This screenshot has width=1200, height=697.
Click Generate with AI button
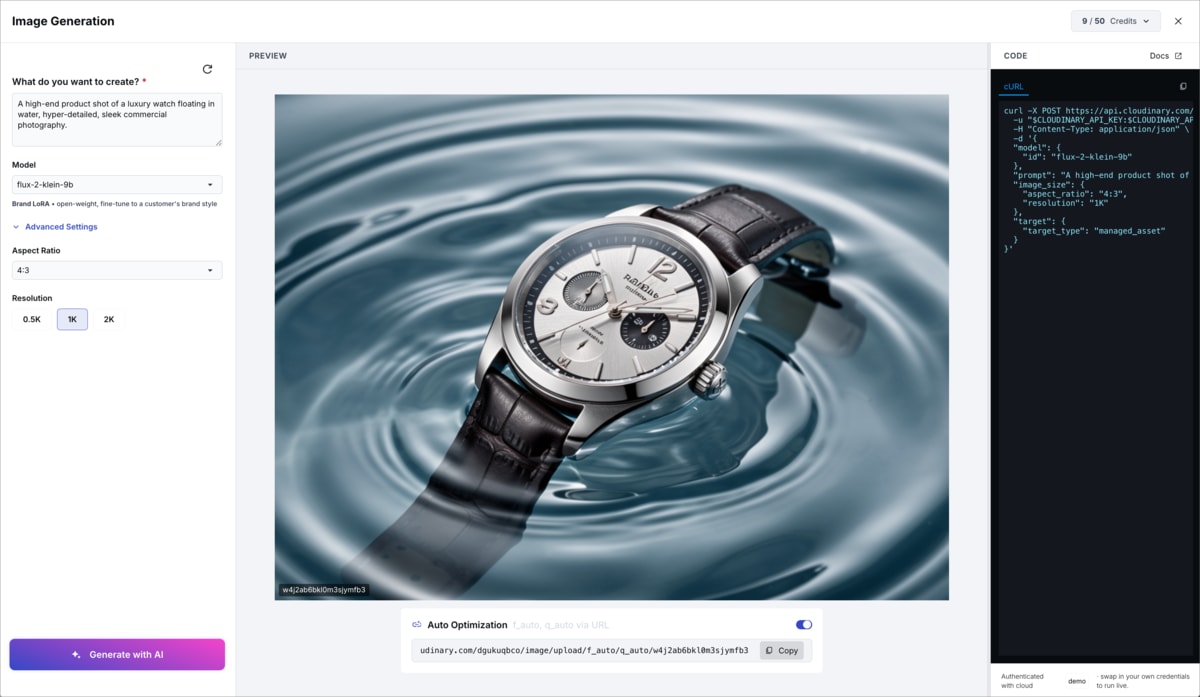[x=117, y=654]
